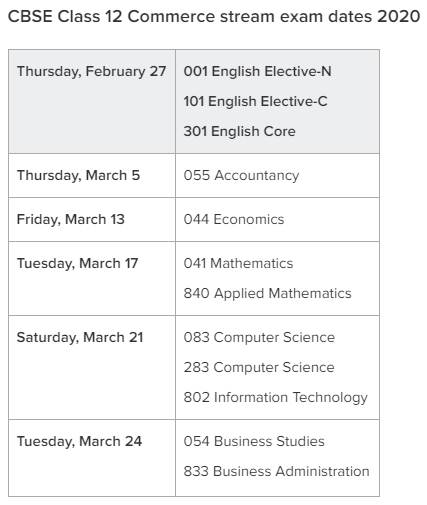Click the 2020 year in the title
Screen dimensions: 427x505
[399, 16]
